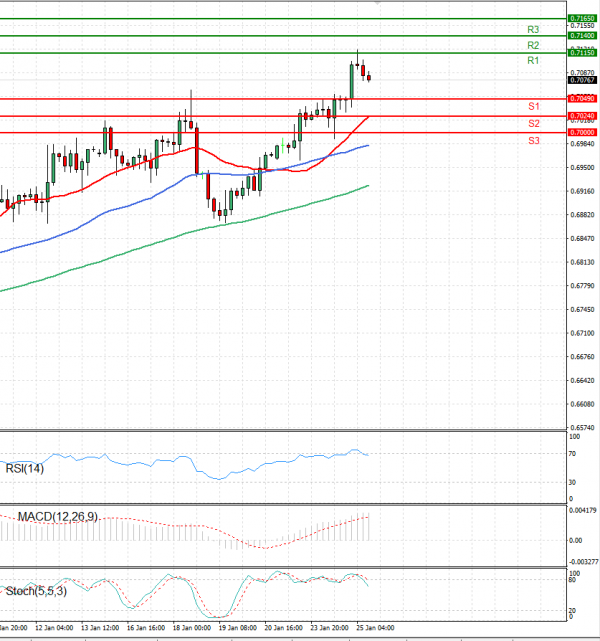The height and width of the screenshot is (641, 600).
Task: Click the MACD -0.003277 scale value
Action: pos(583,562)
